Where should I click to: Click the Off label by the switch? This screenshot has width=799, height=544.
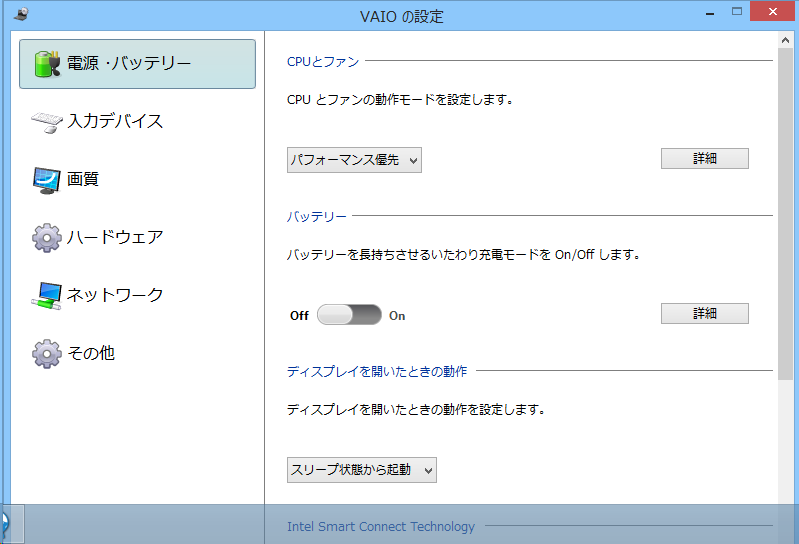299,316
